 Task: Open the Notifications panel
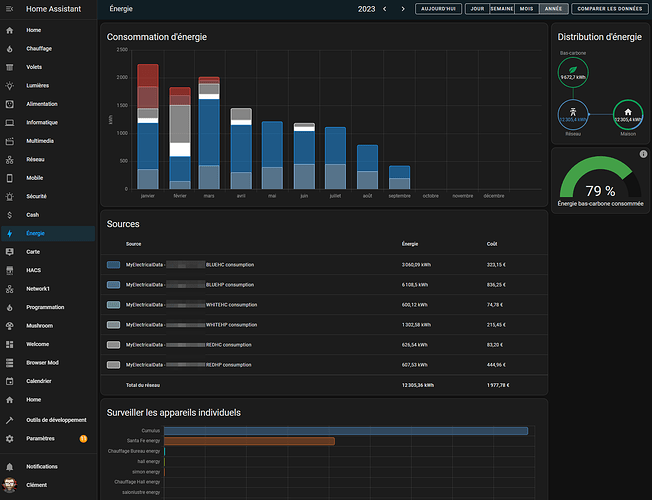point(42,467)
